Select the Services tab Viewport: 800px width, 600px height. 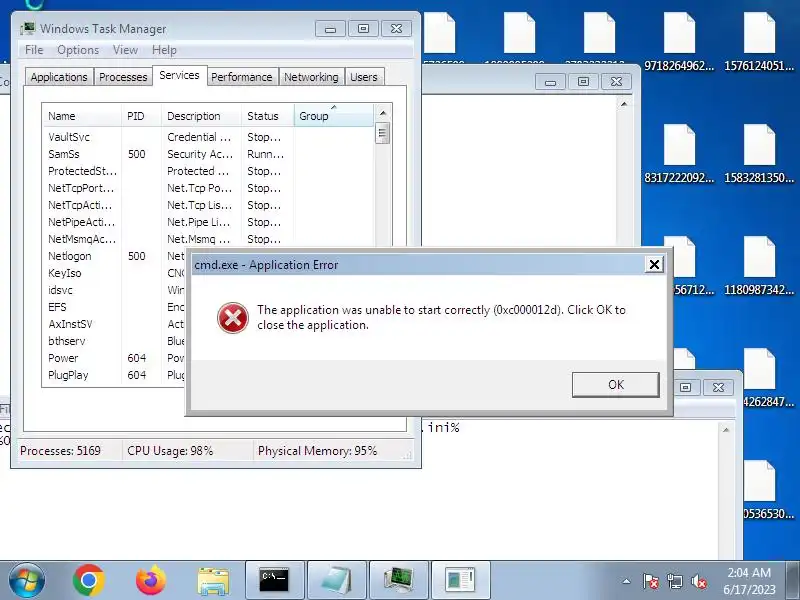tap(179, 76)
